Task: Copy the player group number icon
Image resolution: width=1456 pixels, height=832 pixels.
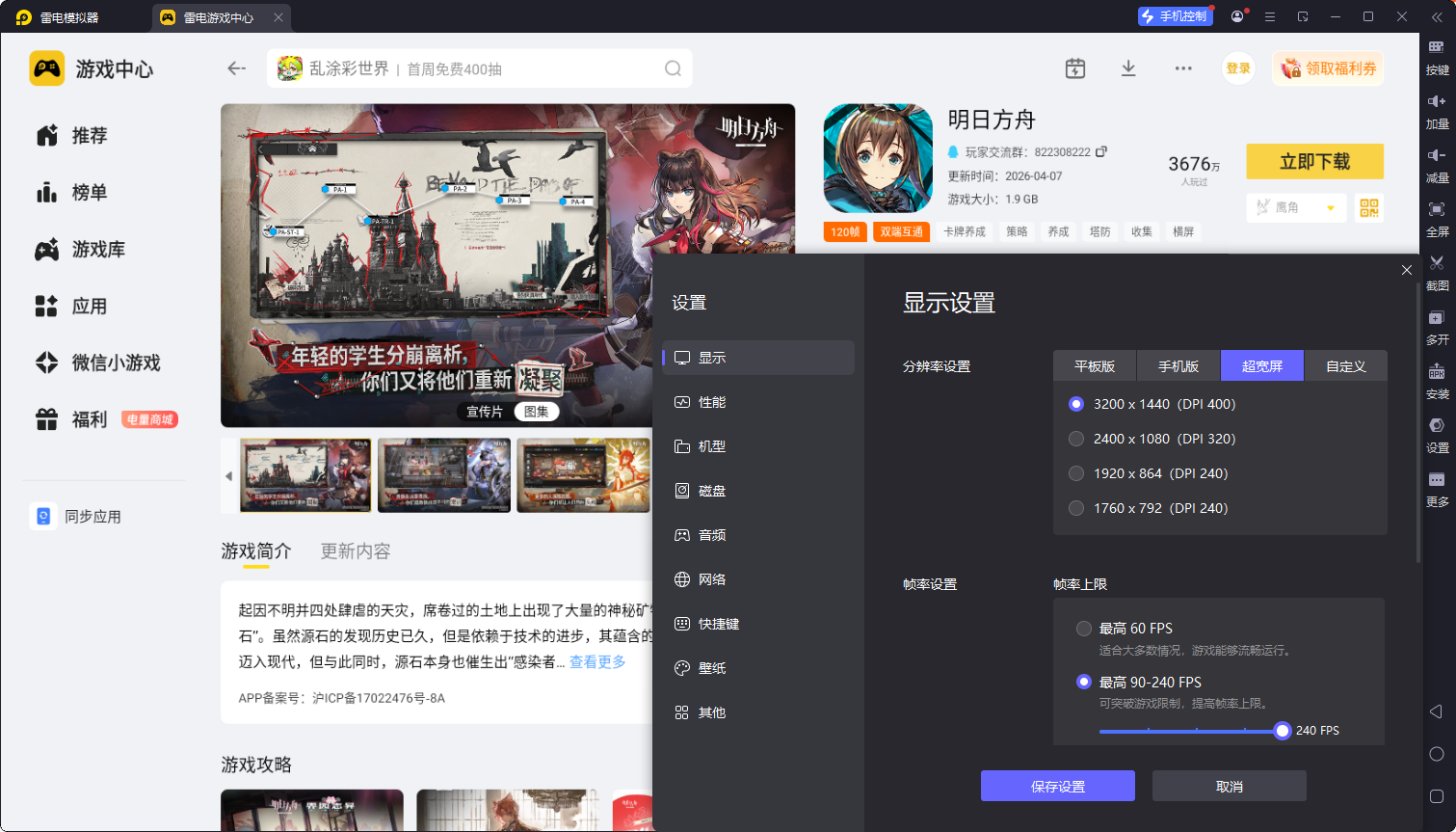Action: [1101, 151]
